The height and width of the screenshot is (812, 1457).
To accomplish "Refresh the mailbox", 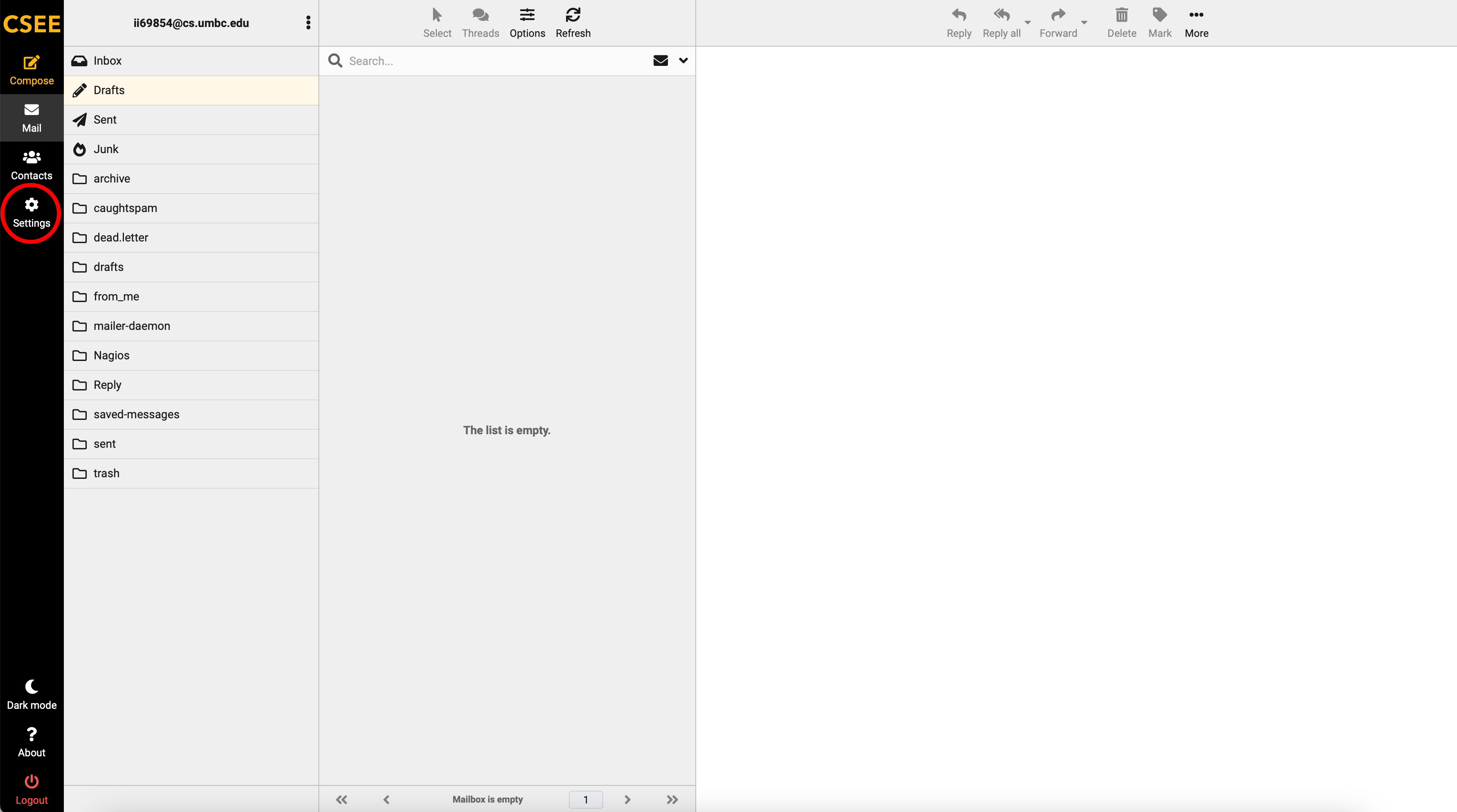I will click(x=573, y=23).
